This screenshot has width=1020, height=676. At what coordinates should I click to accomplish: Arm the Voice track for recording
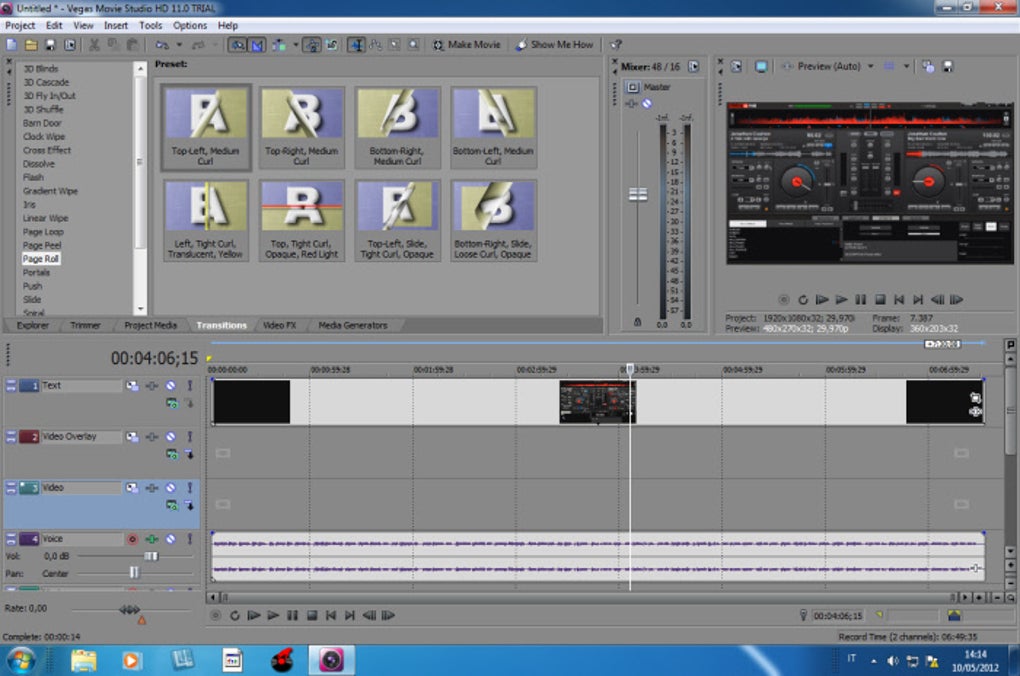132,539
